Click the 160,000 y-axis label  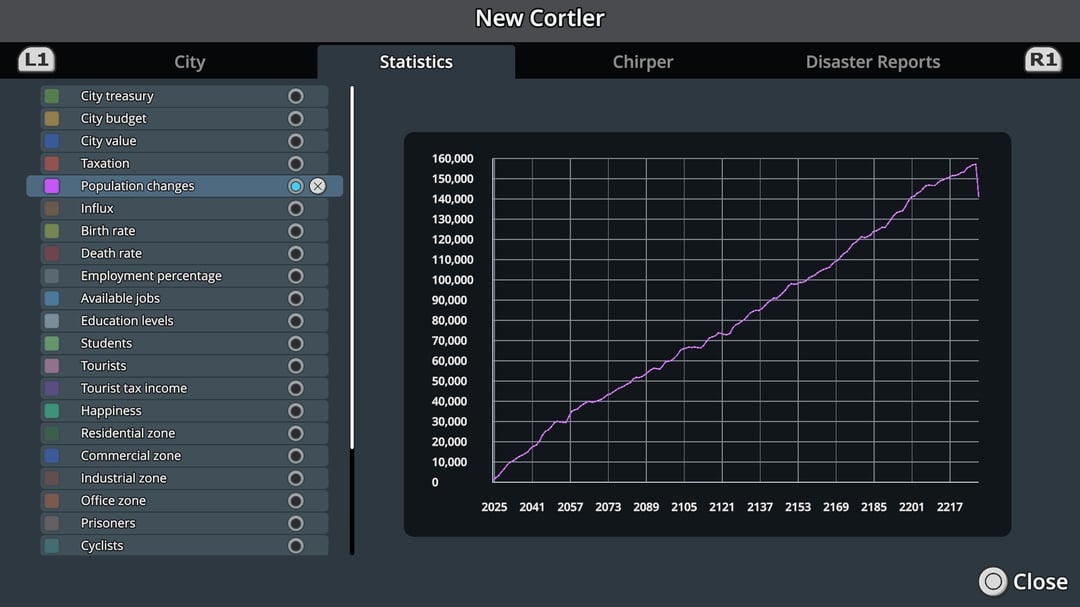453,158
